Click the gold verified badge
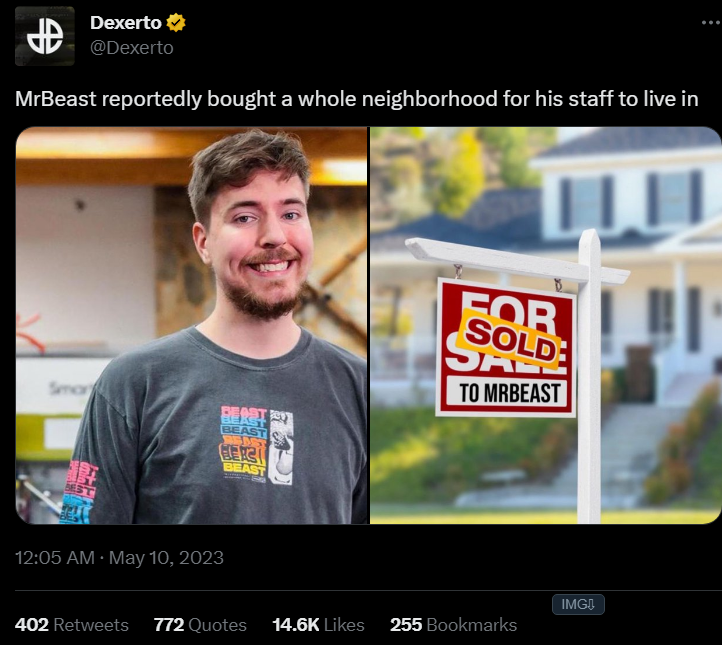The height and width of the screenshot is (645, 722). 176,23
